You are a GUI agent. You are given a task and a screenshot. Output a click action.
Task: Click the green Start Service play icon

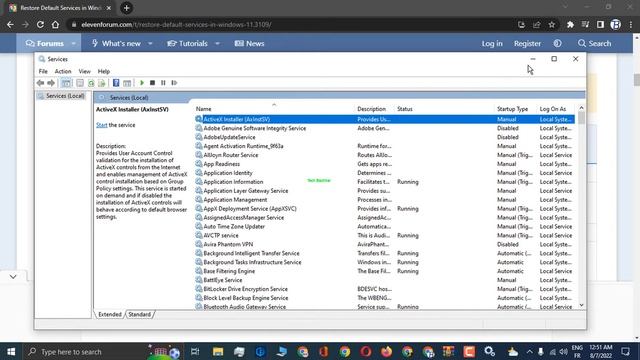coord(142,83)
